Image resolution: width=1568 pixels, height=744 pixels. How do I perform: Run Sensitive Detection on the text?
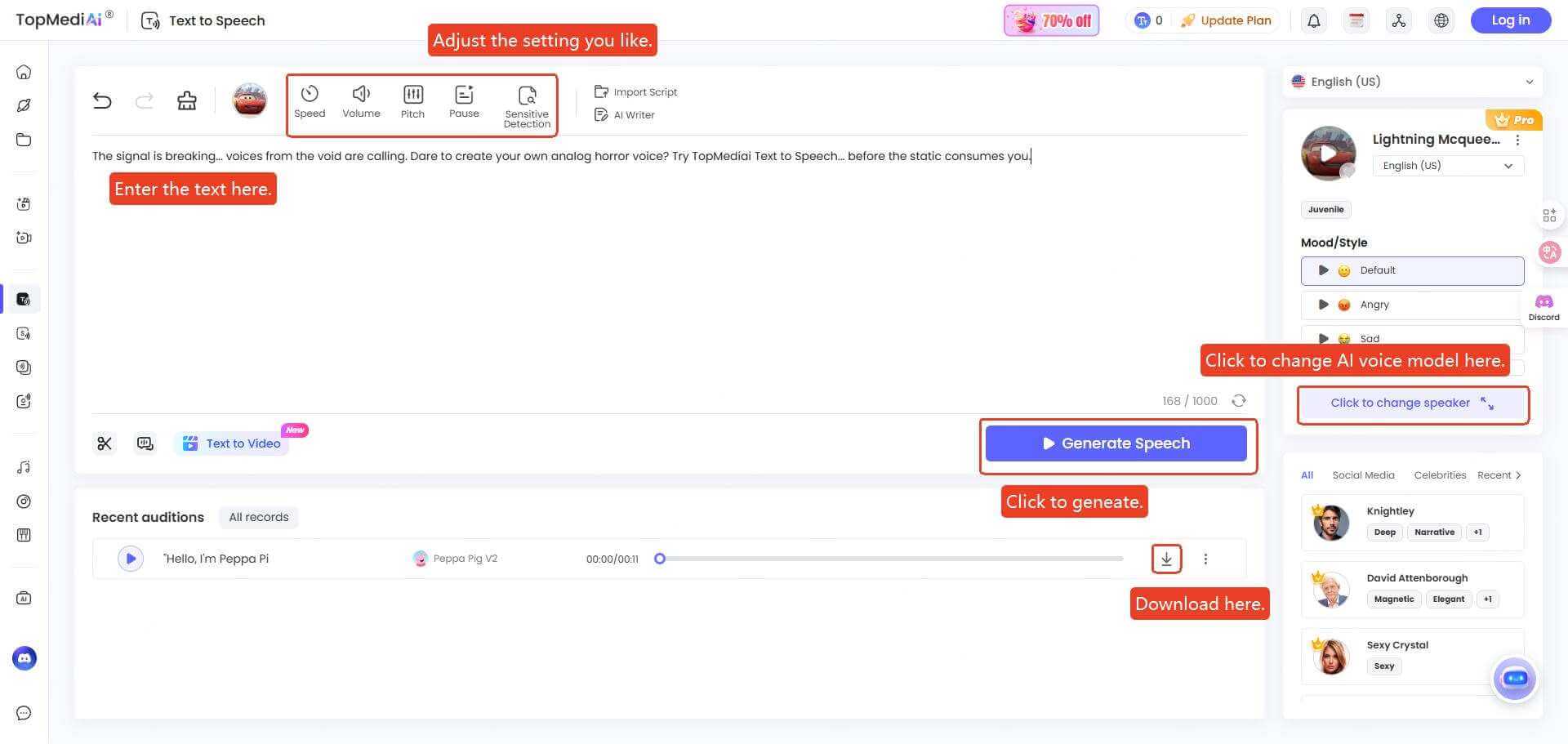click(527, 100)
